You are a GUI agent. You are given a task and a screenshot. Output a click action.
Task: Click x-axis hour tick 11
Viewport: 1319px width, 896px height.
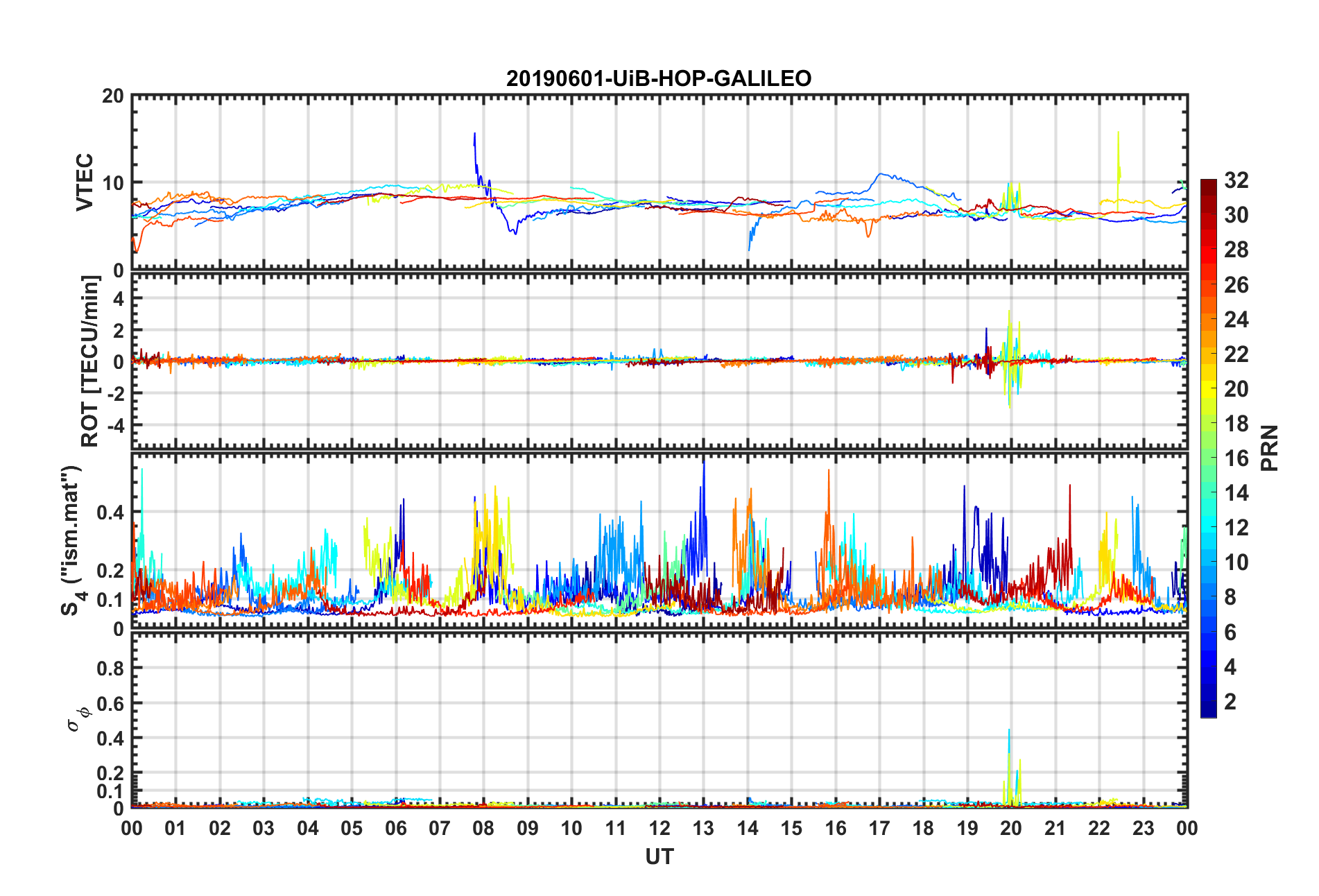616,828
